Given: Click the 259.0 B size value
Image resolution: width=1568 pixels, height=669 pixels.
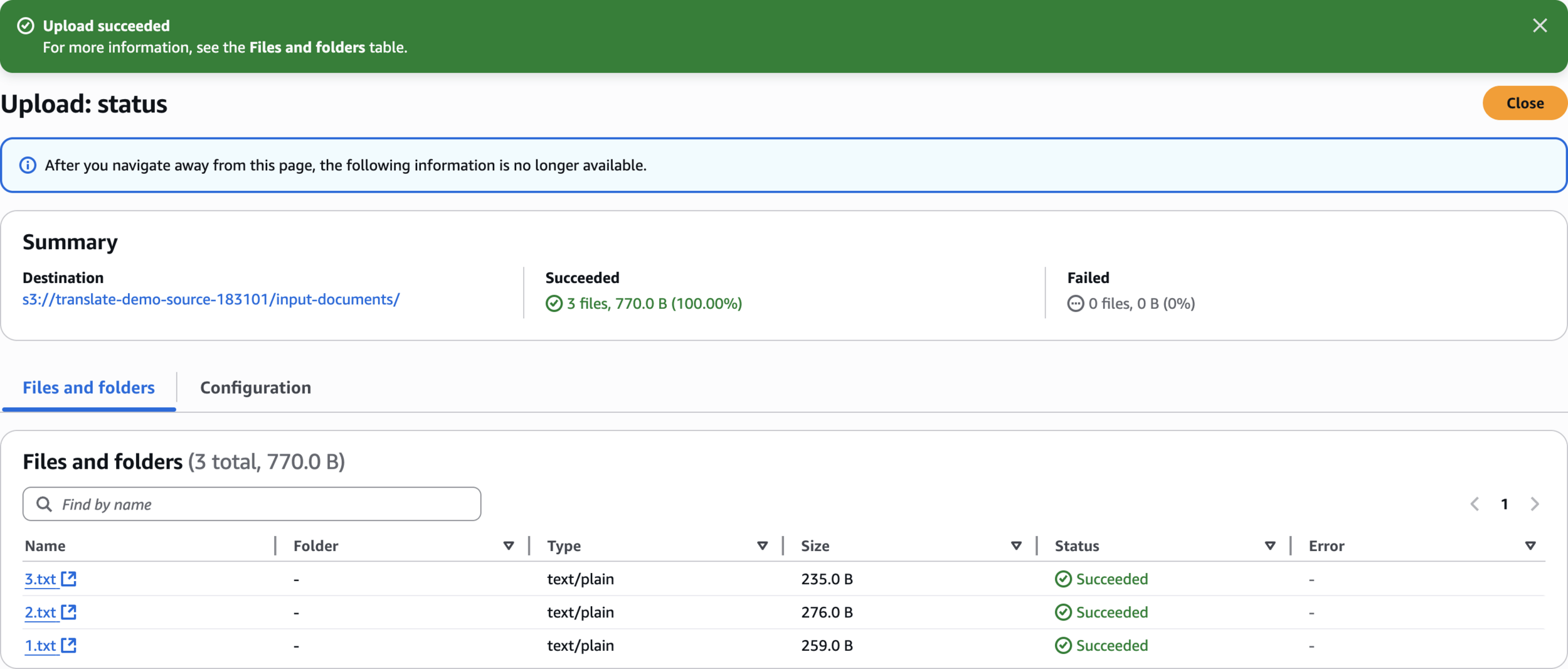Looking at the screenshot, I should tap(827, 646).
